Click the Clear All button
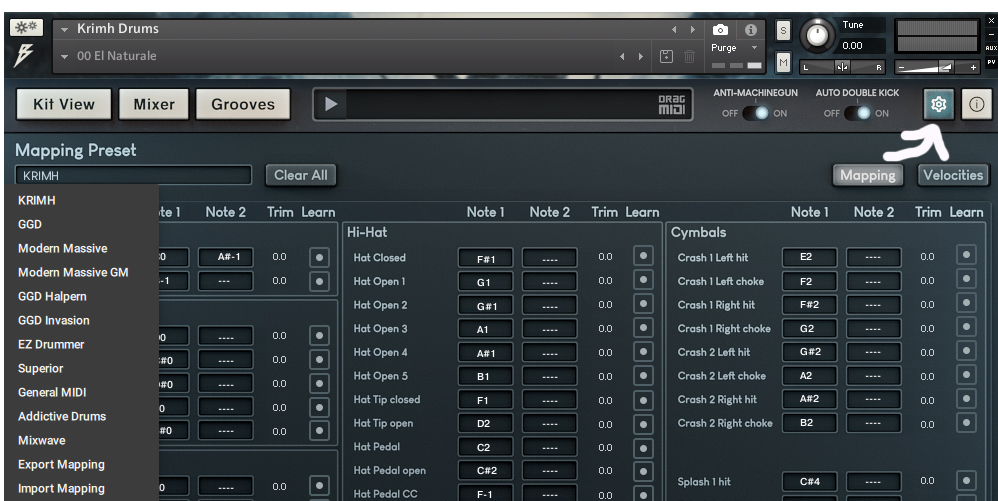Image resolution: width=998 pixels, height=501 pixels. 301,175
